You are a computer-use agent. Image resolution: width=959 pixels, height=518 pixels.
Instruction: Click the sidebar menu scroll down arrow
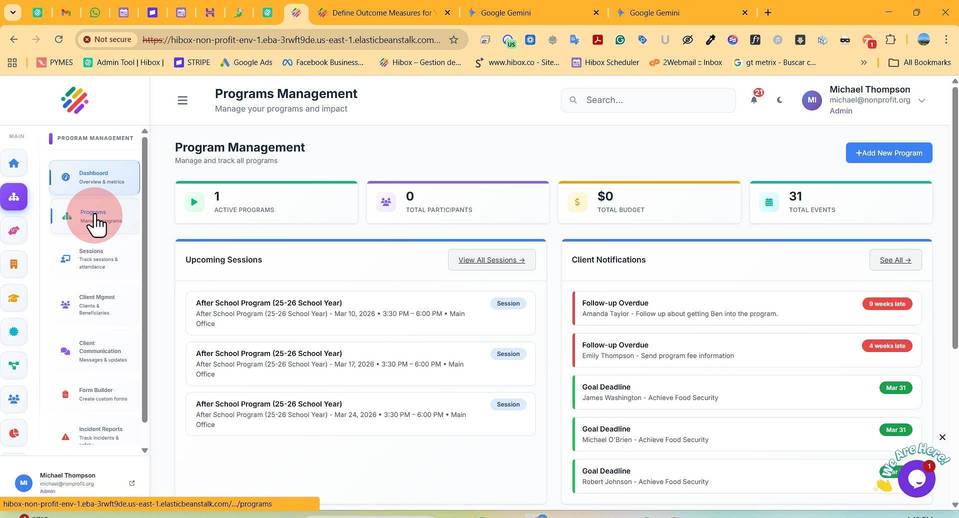[144, 450]
